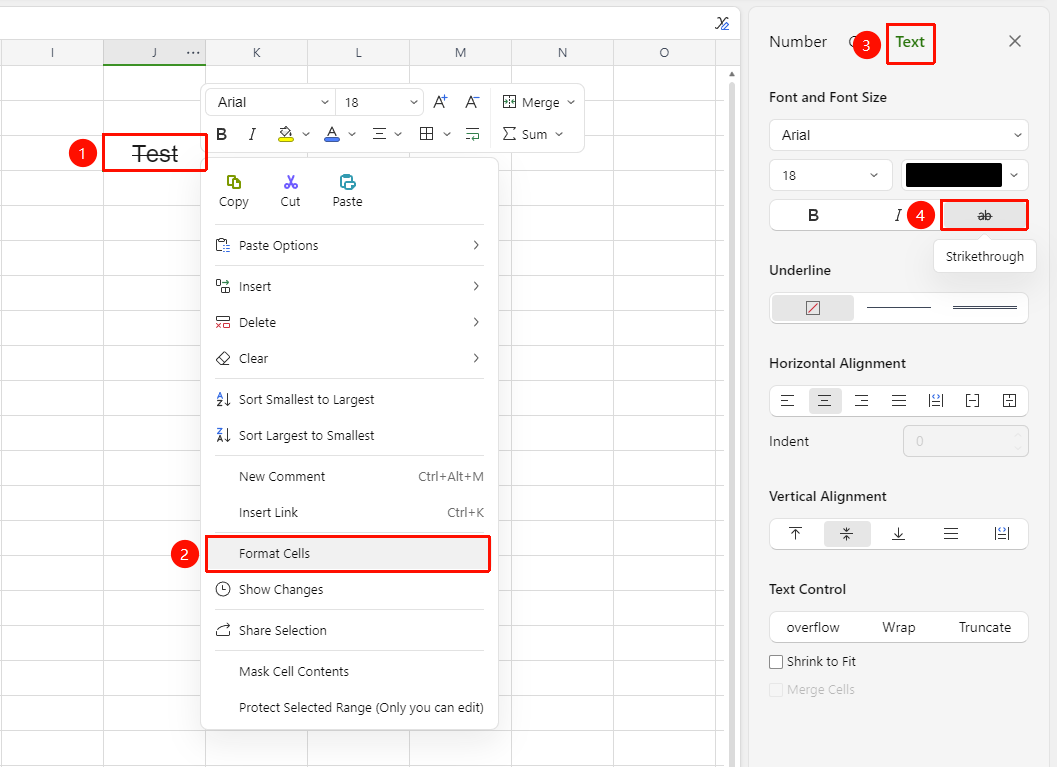Image resolution: width=1057 pixels, height=767 pixels.
Task: Select Sort Smallest to Largest
Action: pyautogui.click(x=349, y=400)
